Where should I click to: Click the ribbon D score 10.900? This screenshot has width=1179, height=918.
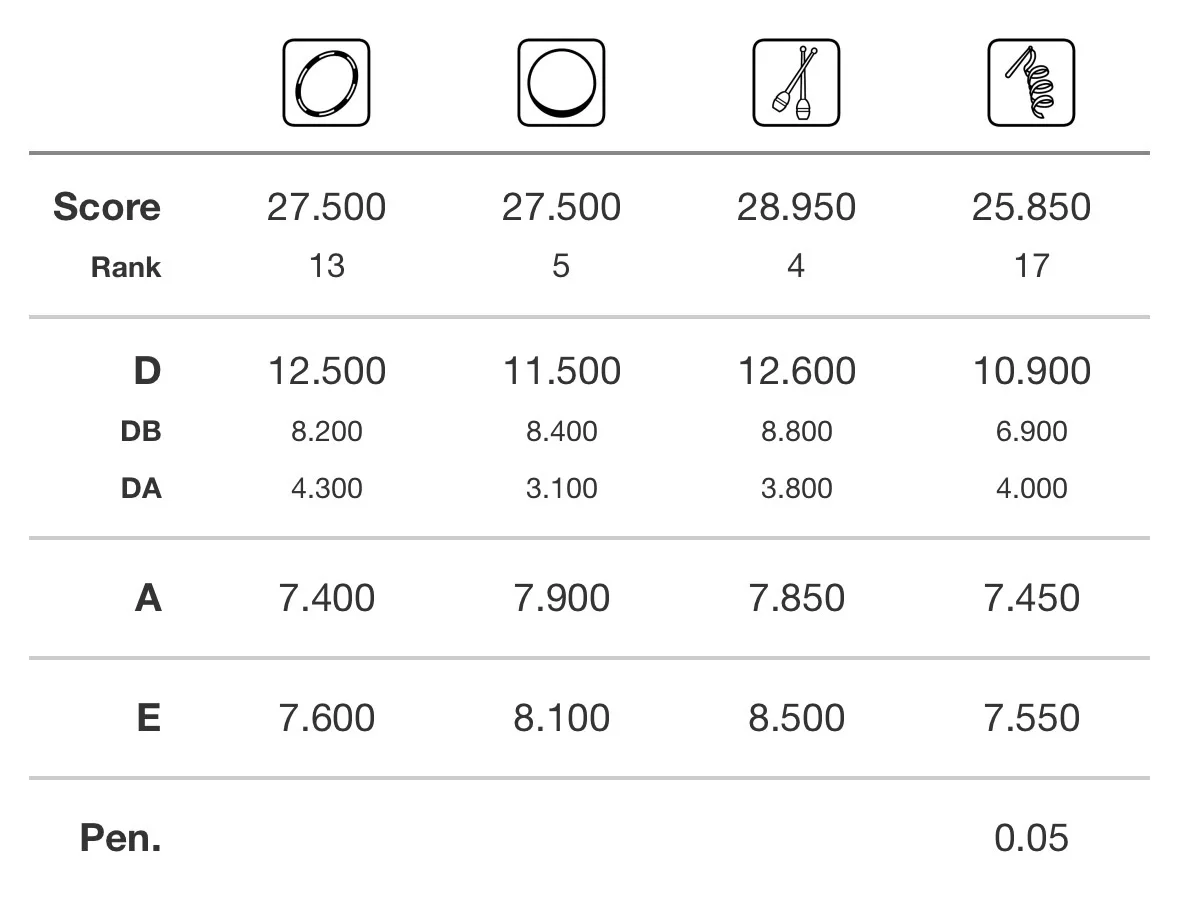click(1032, 371)
